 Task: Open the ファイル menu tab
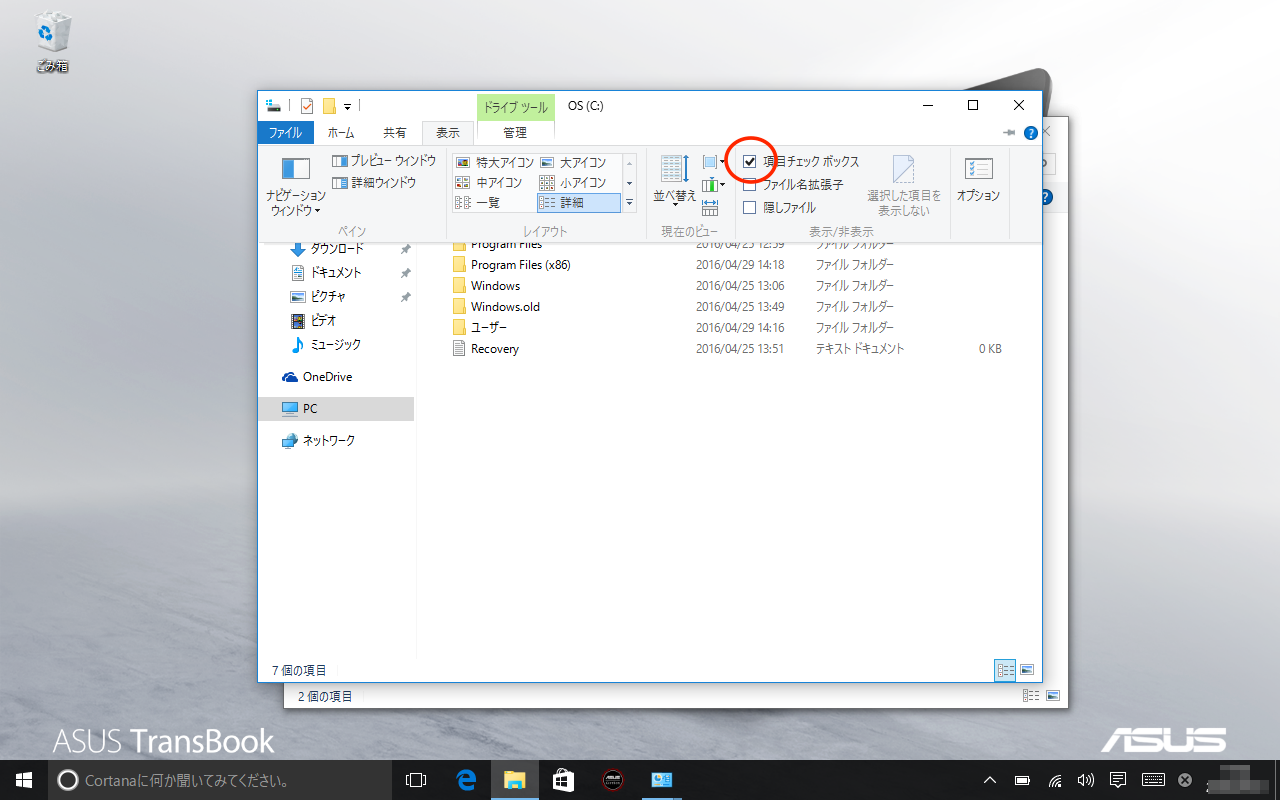tap(286, 133)
